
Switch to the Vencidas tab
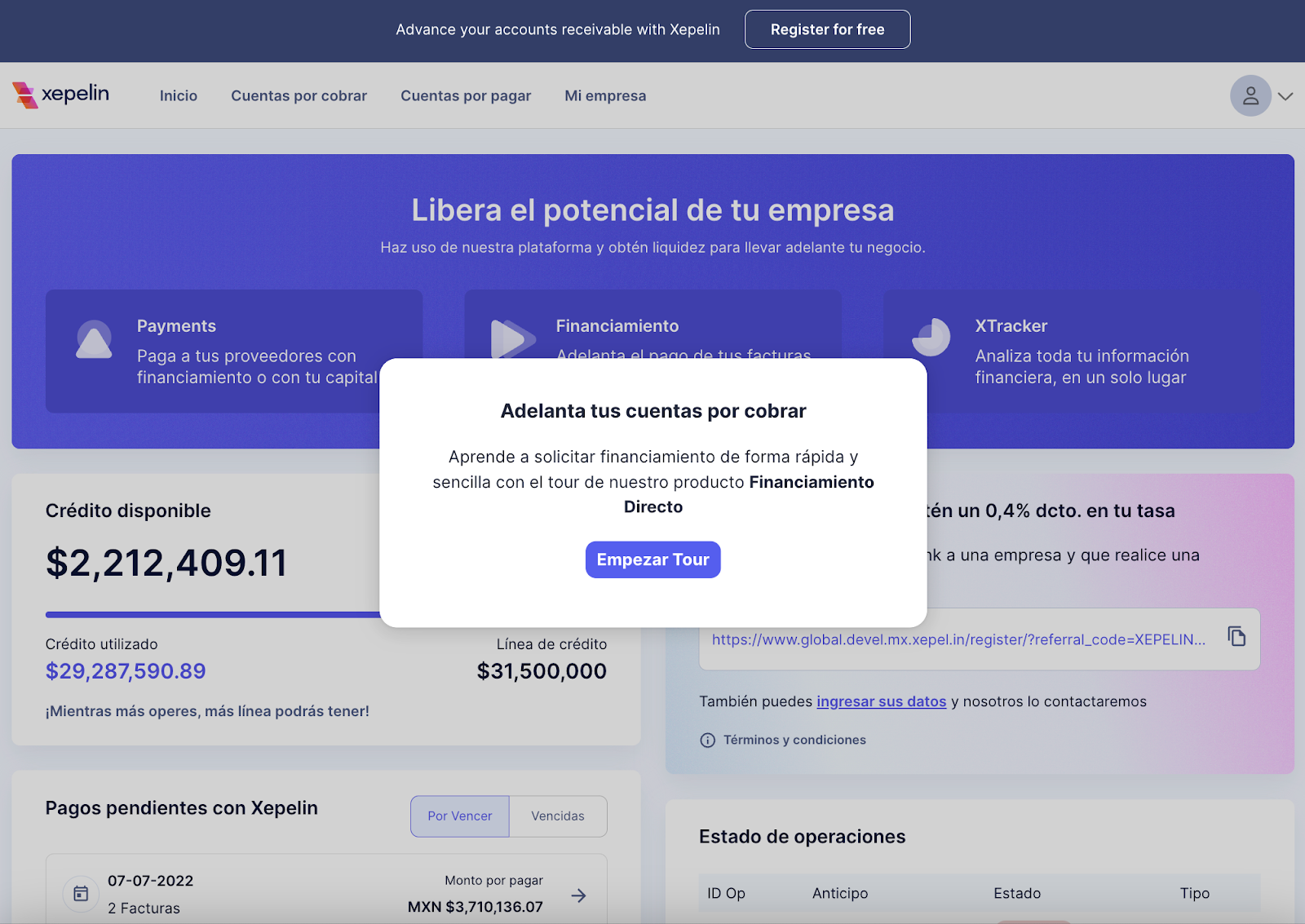[558, 816]
